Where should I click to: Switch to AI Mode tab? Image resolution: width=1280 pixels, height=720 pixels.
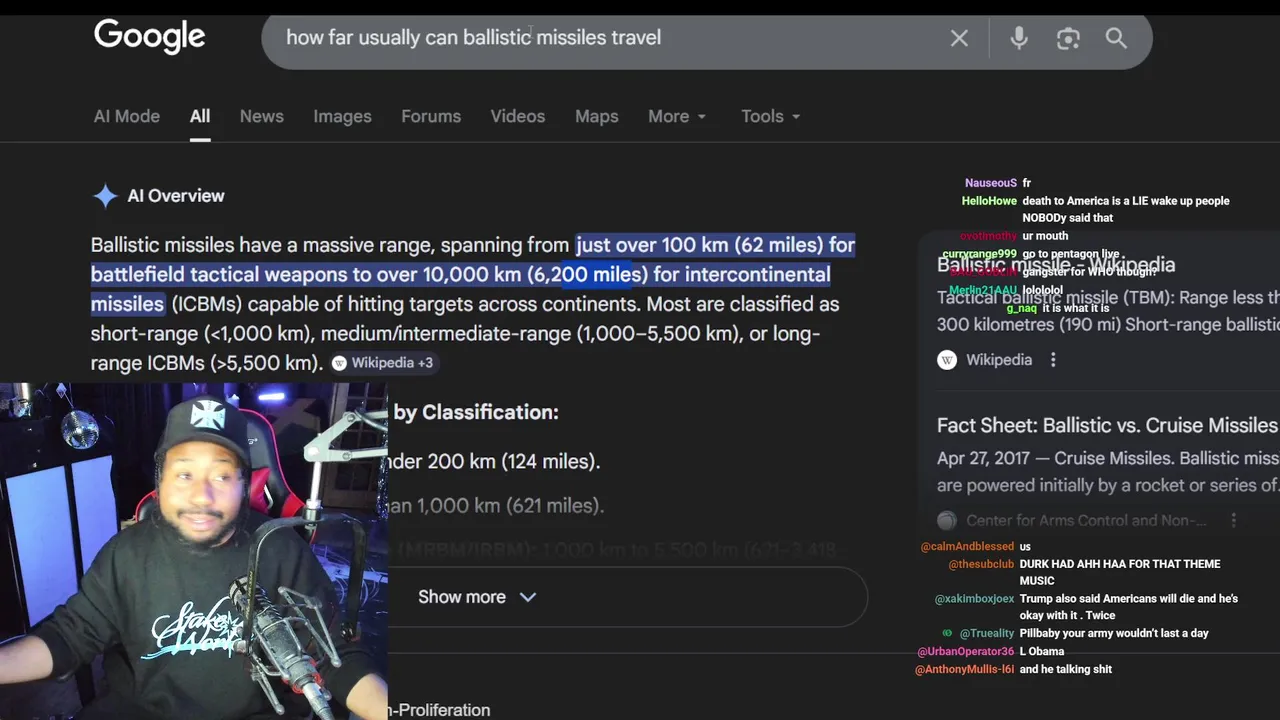point(127,116)
